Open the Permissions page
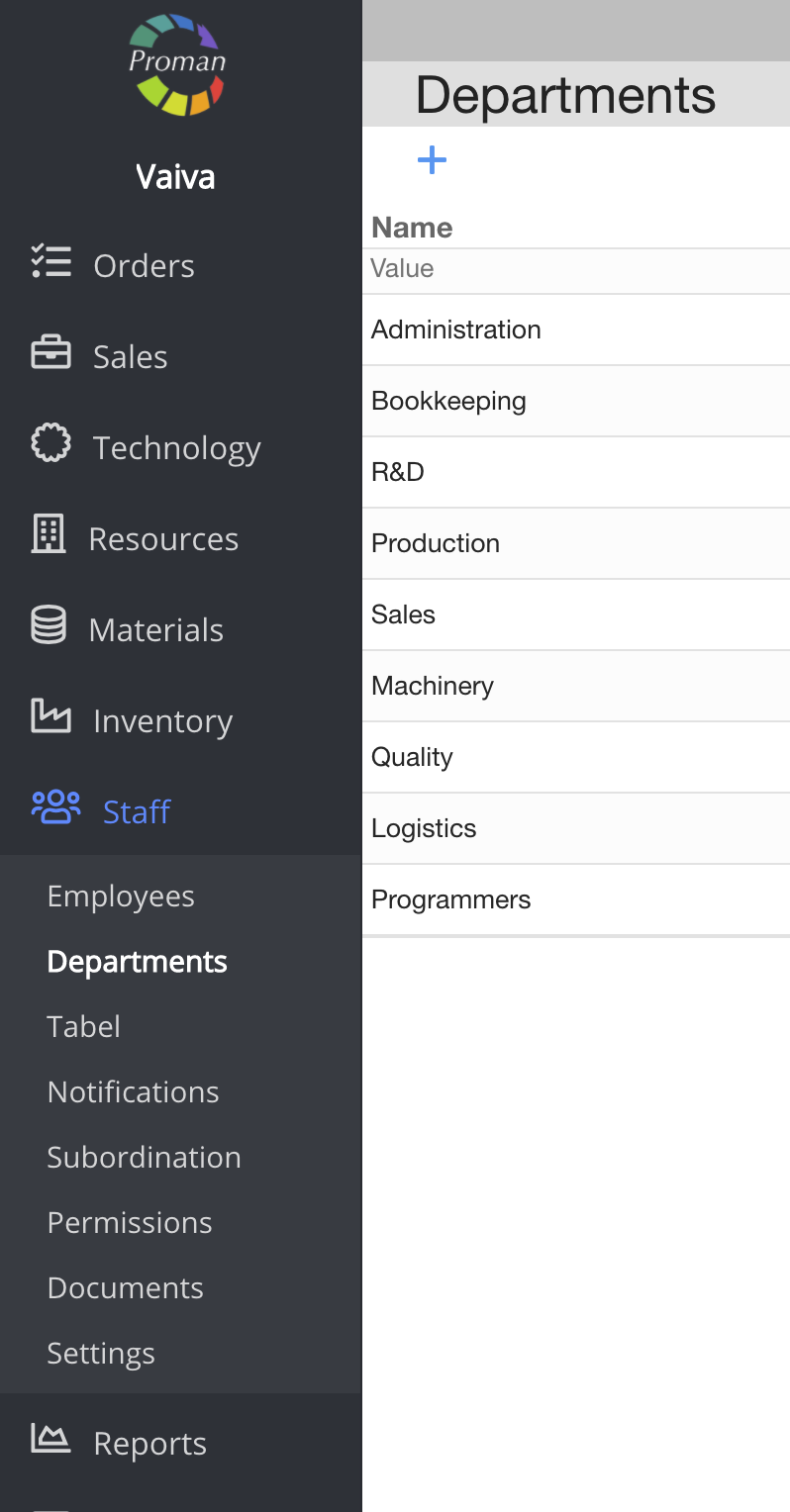The width and height of the screenshot is (790, 1512). [x=130, y=1223]
